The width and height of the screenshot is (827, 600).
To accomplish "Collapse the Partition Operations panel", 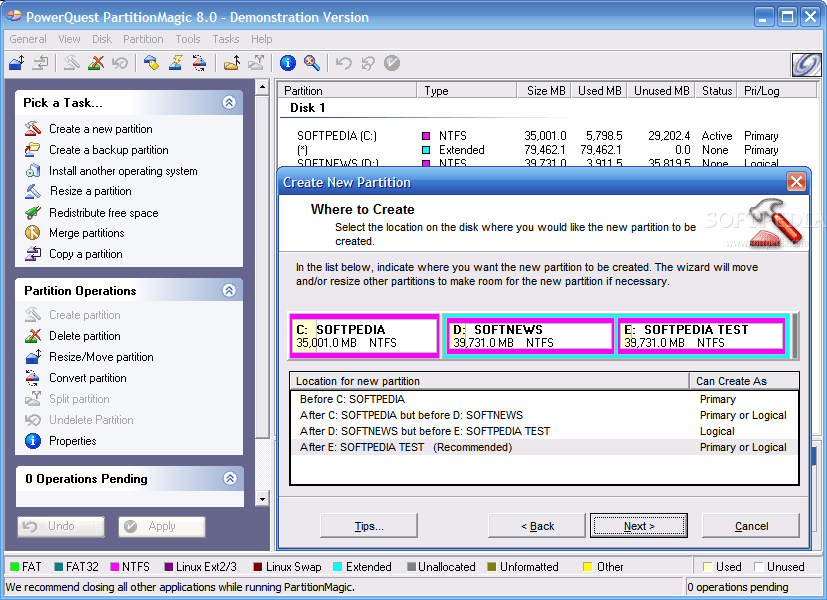I will [229, 290].
